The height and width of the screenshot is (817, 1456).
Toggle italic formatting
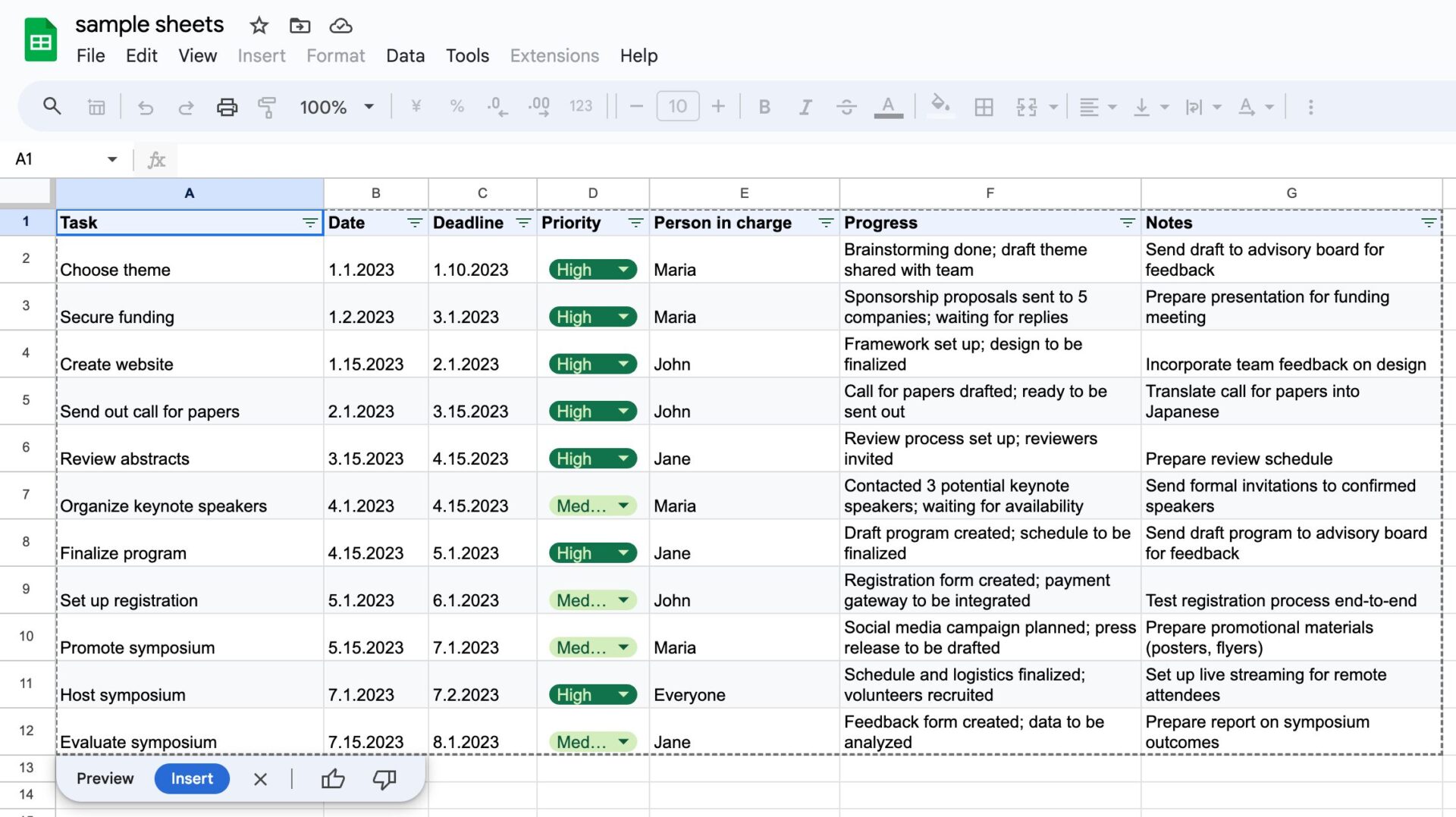pyautogui.click(x=805, y=107)
